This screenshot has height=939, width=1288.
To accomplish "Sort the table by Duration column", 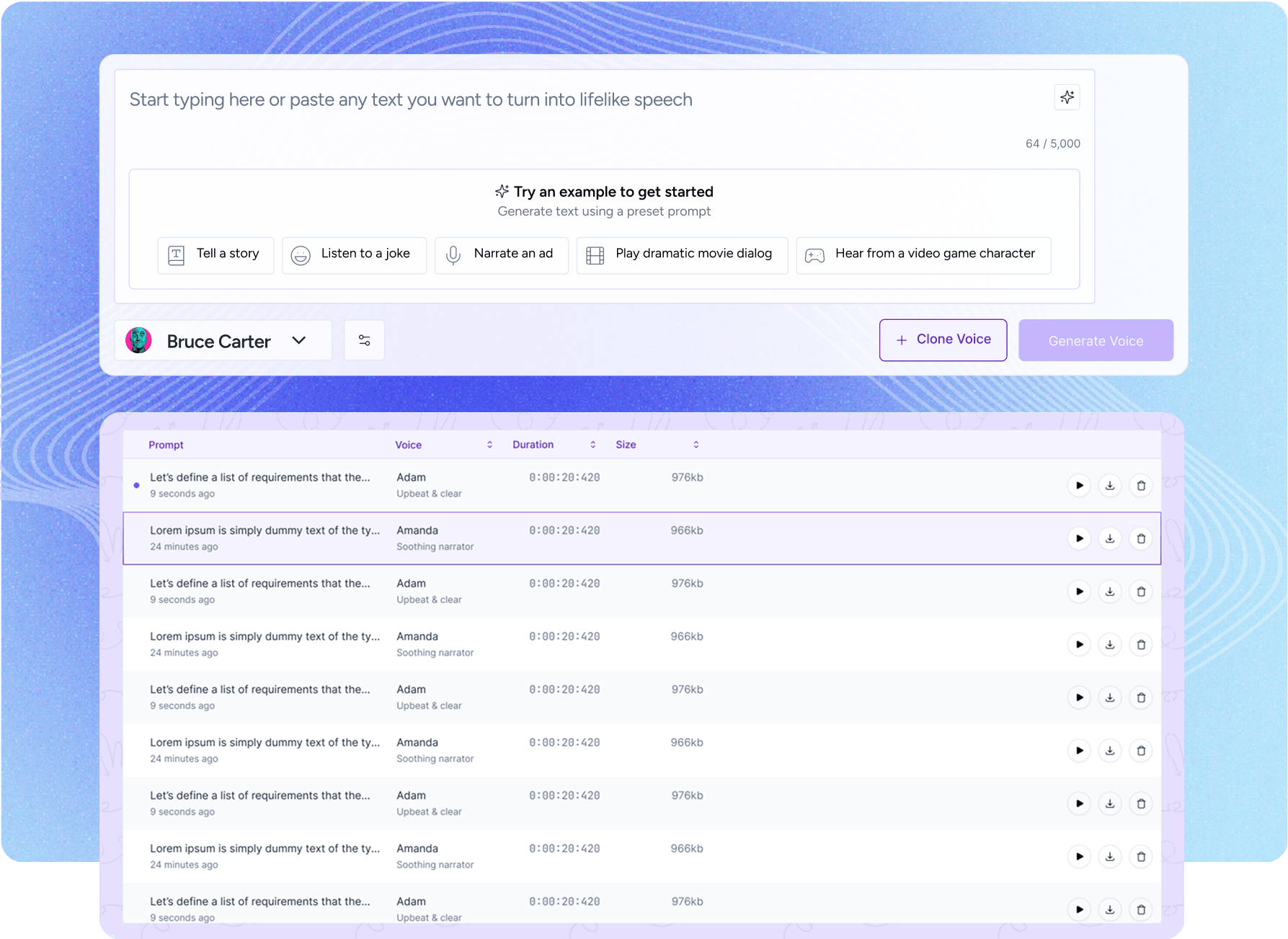I will click(592, 445).
